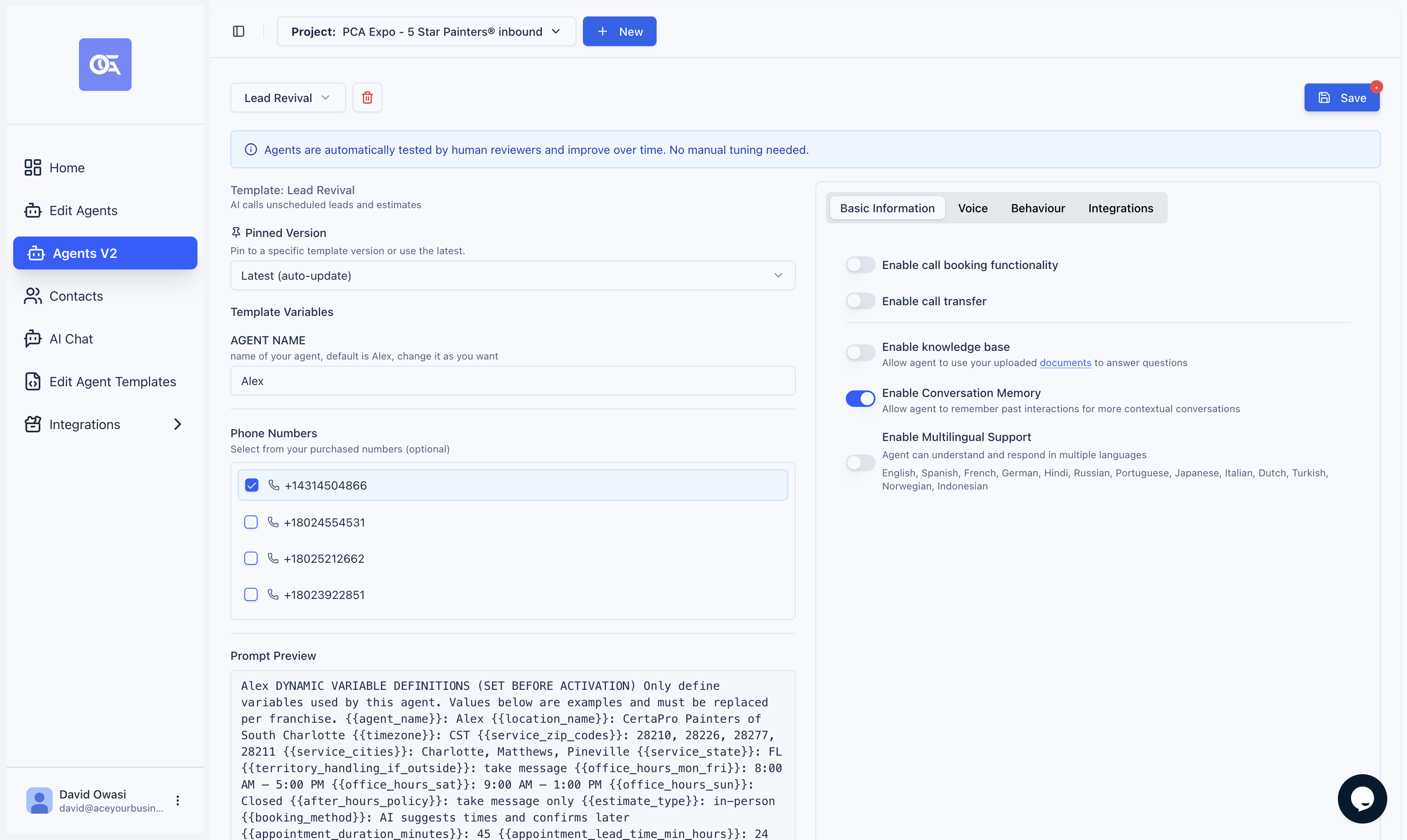Disable Conversation Memory toggle
Viewport: 1407px width, 840px height.
[x=860, y=399]
